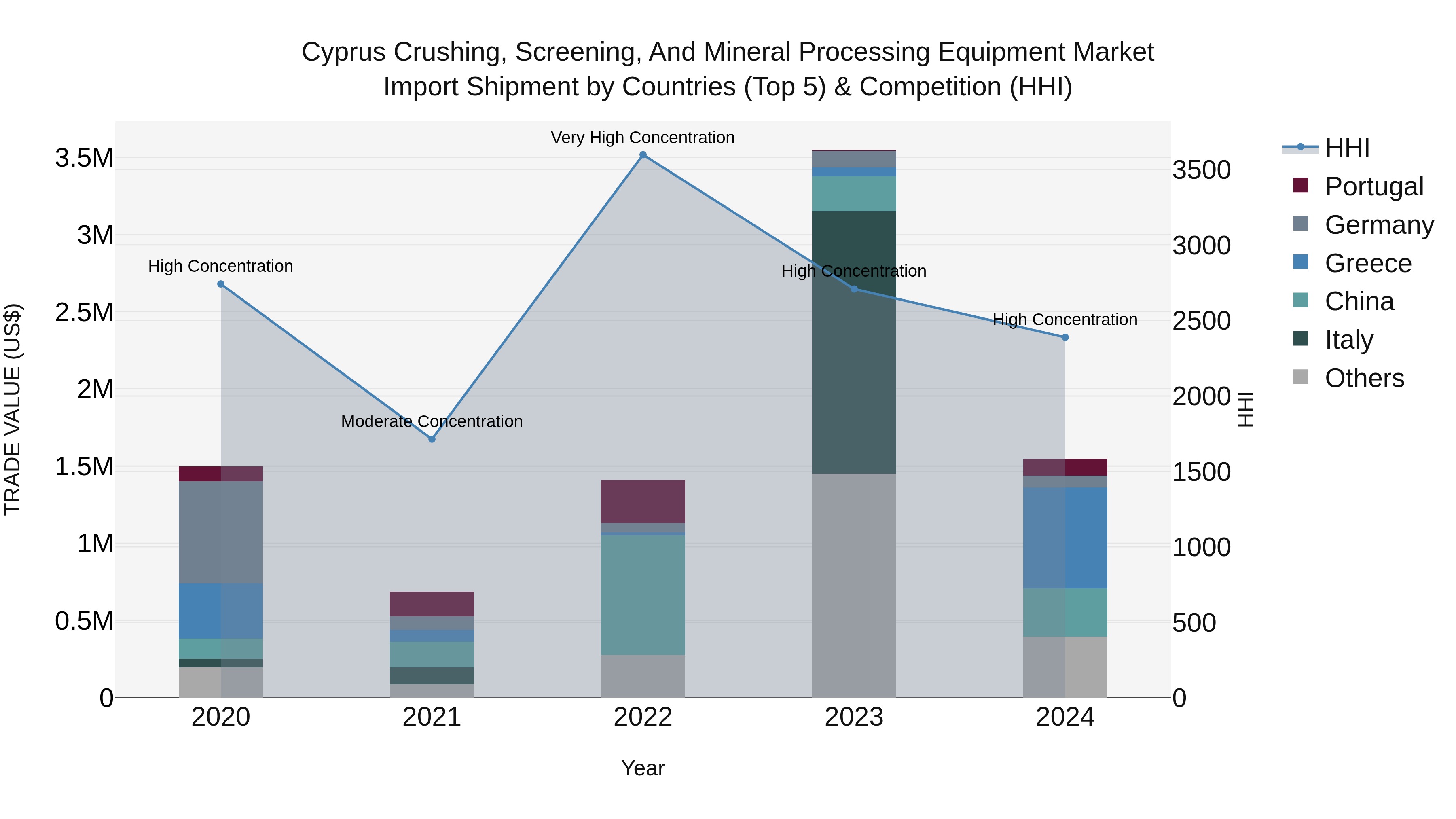Click the Italy dark green legend swatch
The image size is (1456, 819).
pos(1301,339)
